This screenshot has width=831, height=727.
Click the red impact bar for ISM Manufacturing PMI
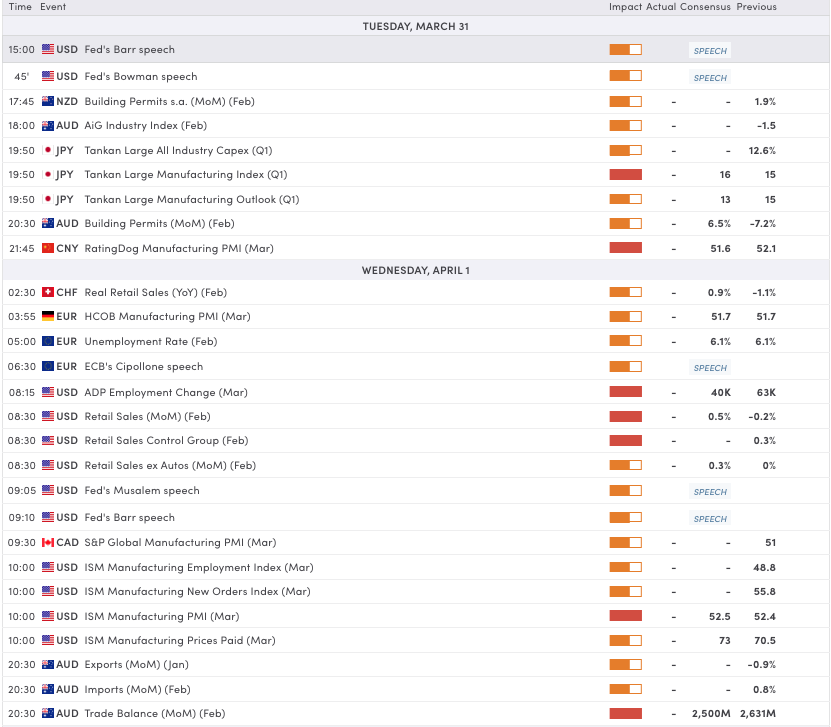click(625, 616)
